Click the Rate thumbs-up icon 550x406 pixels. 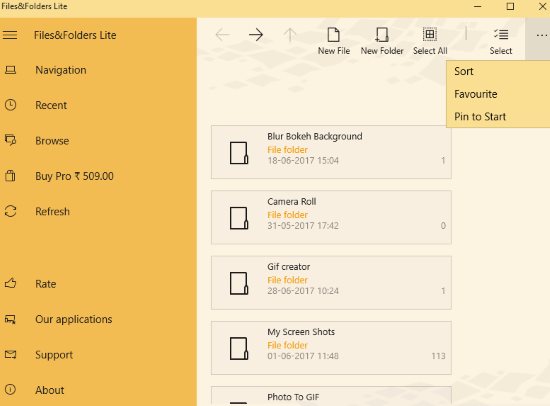pyautogui.click(x=11, y=284)
